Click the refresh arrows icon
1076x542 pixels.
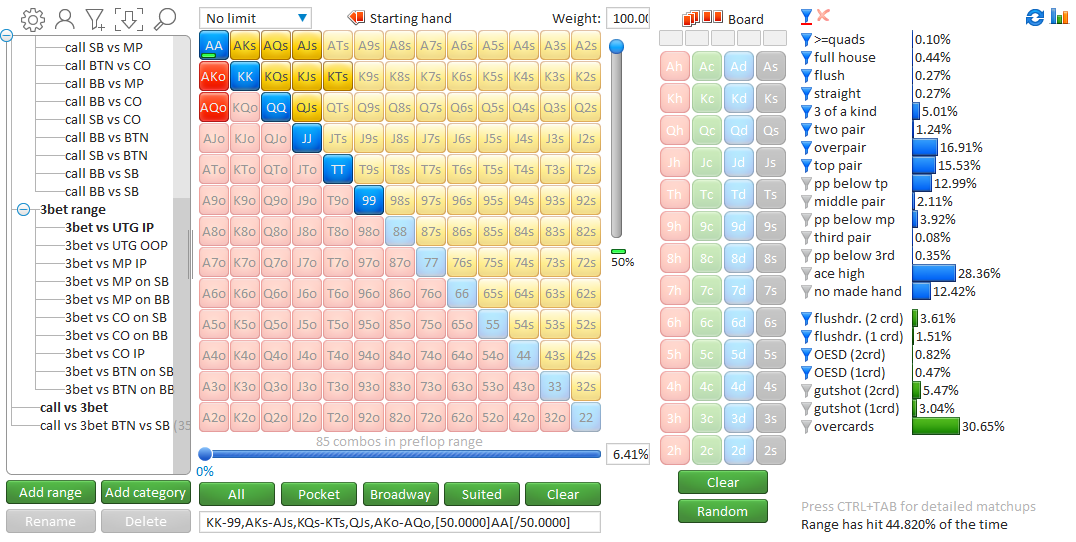point(1035,18)
